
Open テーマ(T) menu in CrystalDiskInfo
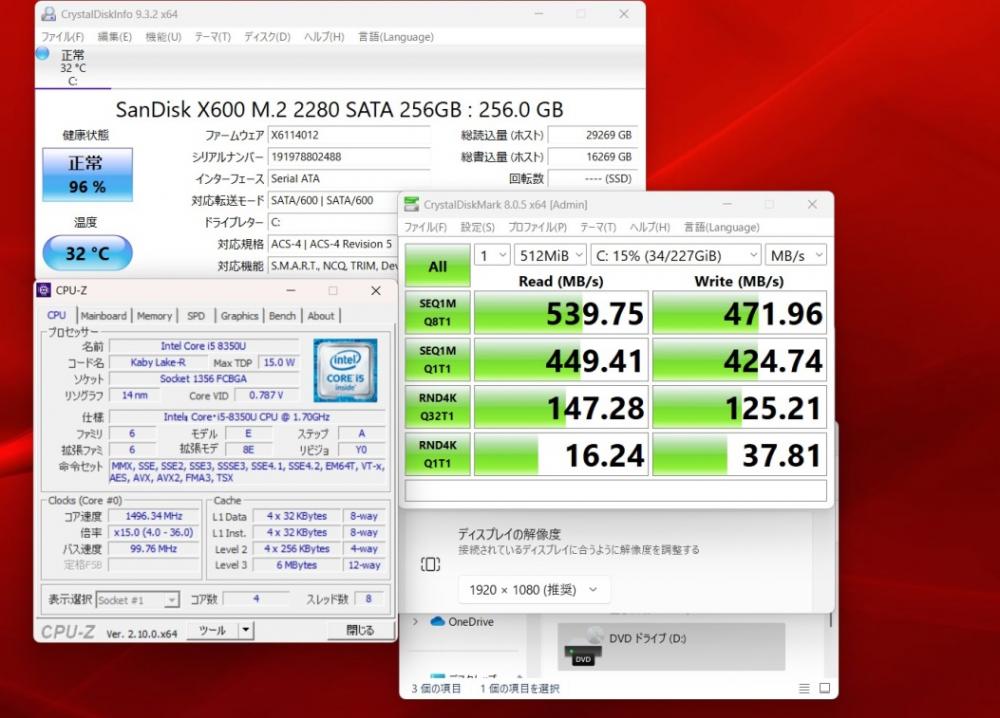click(212, 37)
